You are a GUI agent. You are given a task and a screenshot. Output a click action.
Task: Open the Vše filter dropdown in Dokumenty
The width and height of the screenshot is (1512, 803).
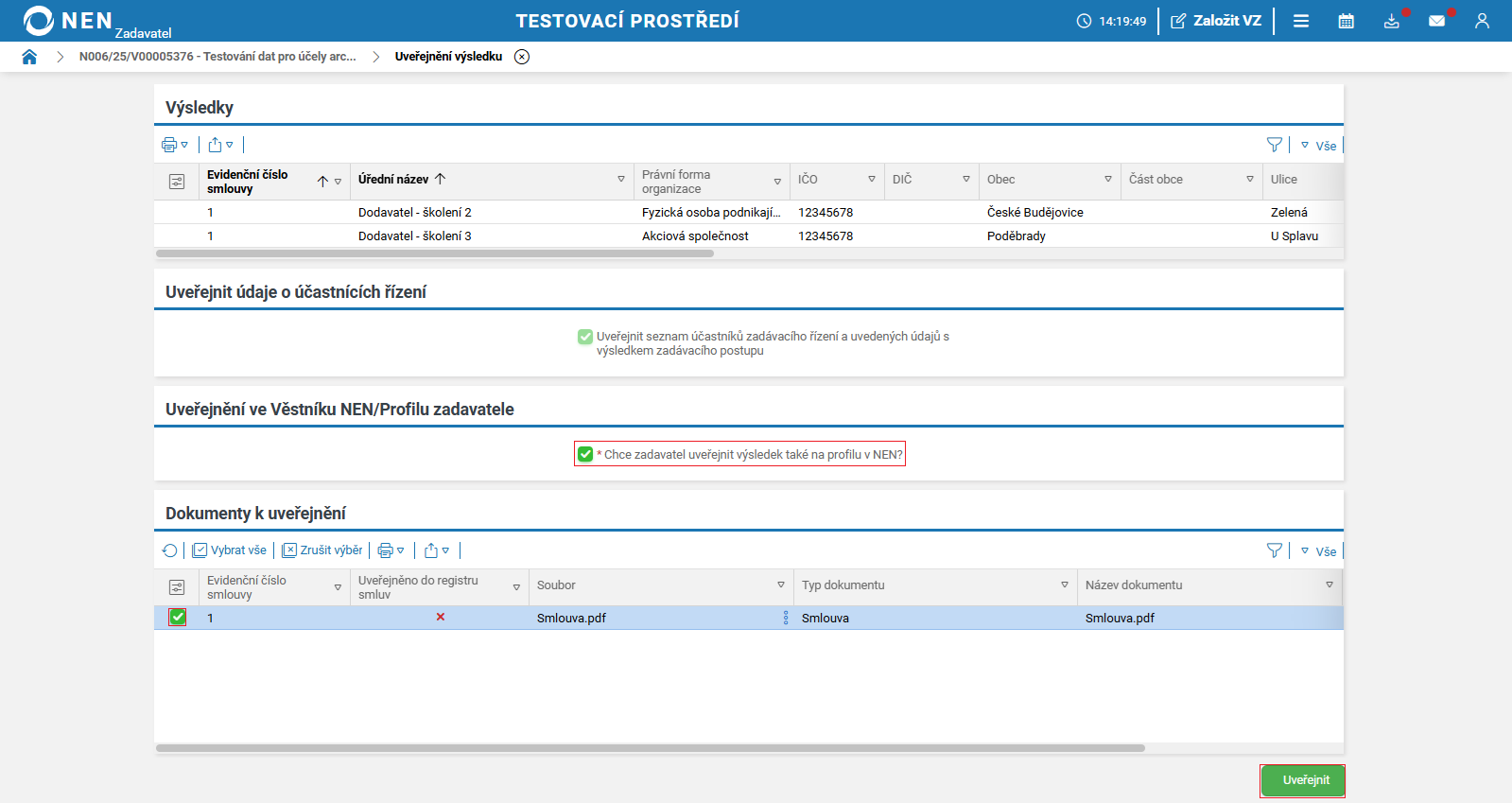click(x=1318, y=551)
